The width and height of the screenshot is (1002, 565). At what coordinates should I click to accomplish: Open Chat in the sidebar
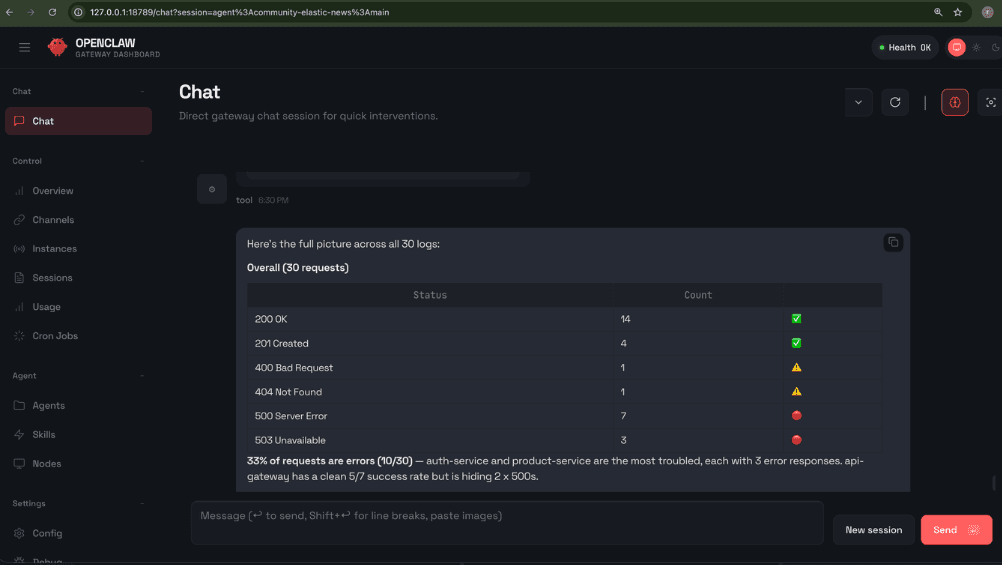click(78, 121)
